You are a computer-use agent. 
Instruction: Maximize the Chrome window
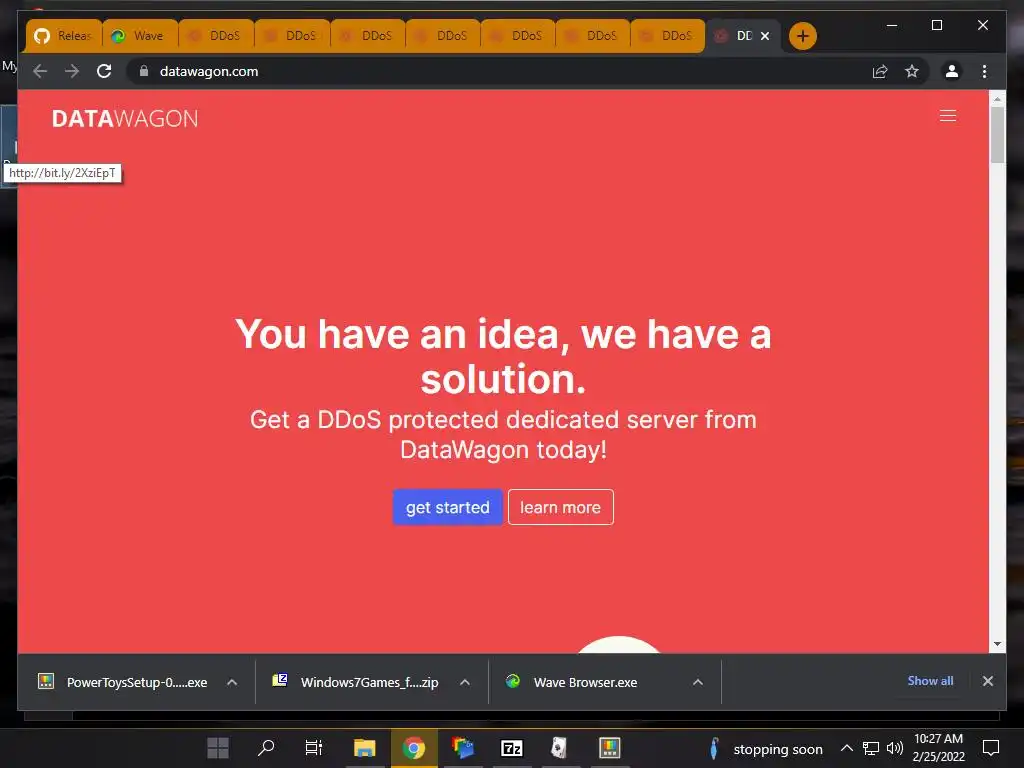coord(936,25)
